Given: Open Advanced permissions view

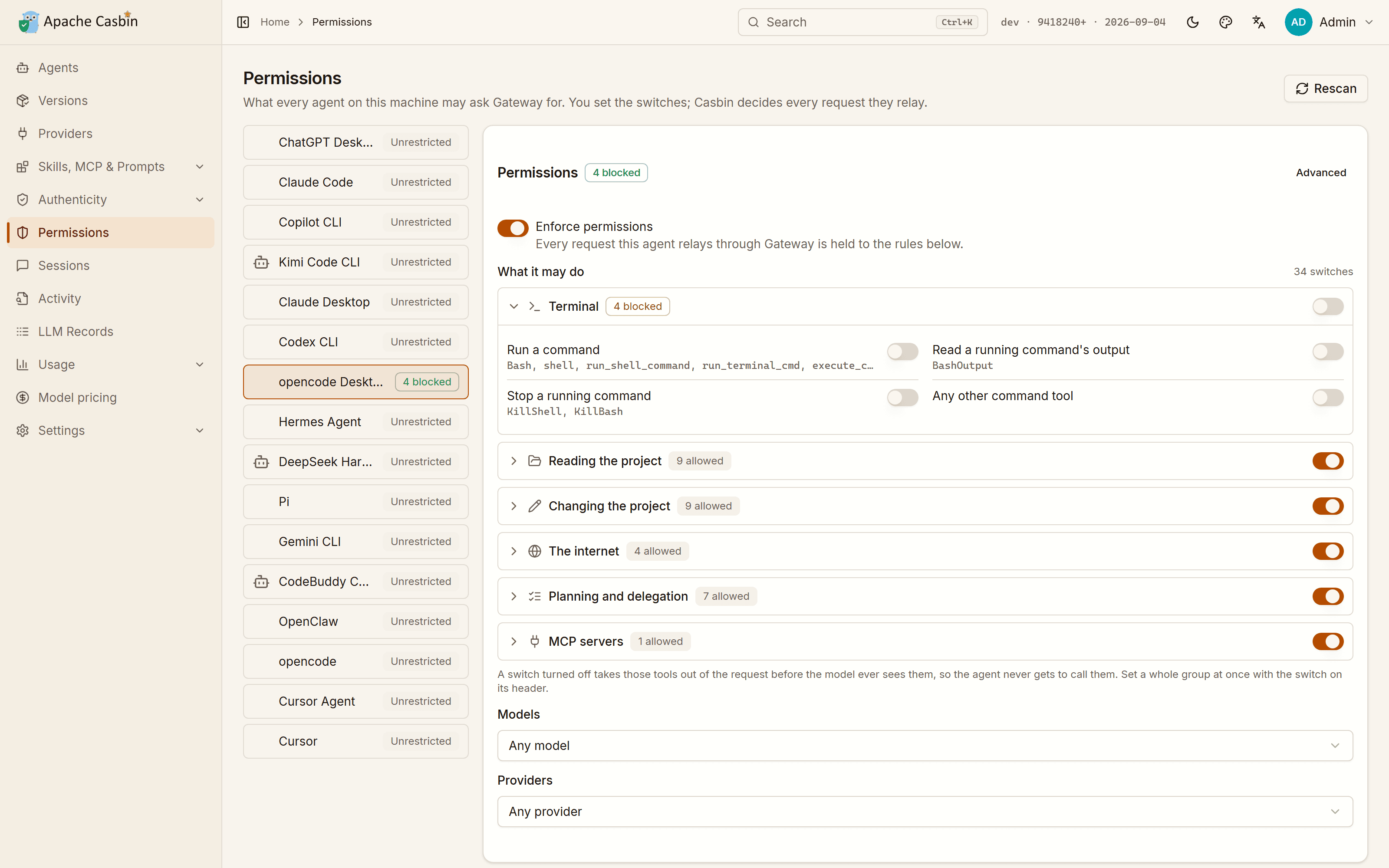Looking at the screenshot, I should (1321, 173).
